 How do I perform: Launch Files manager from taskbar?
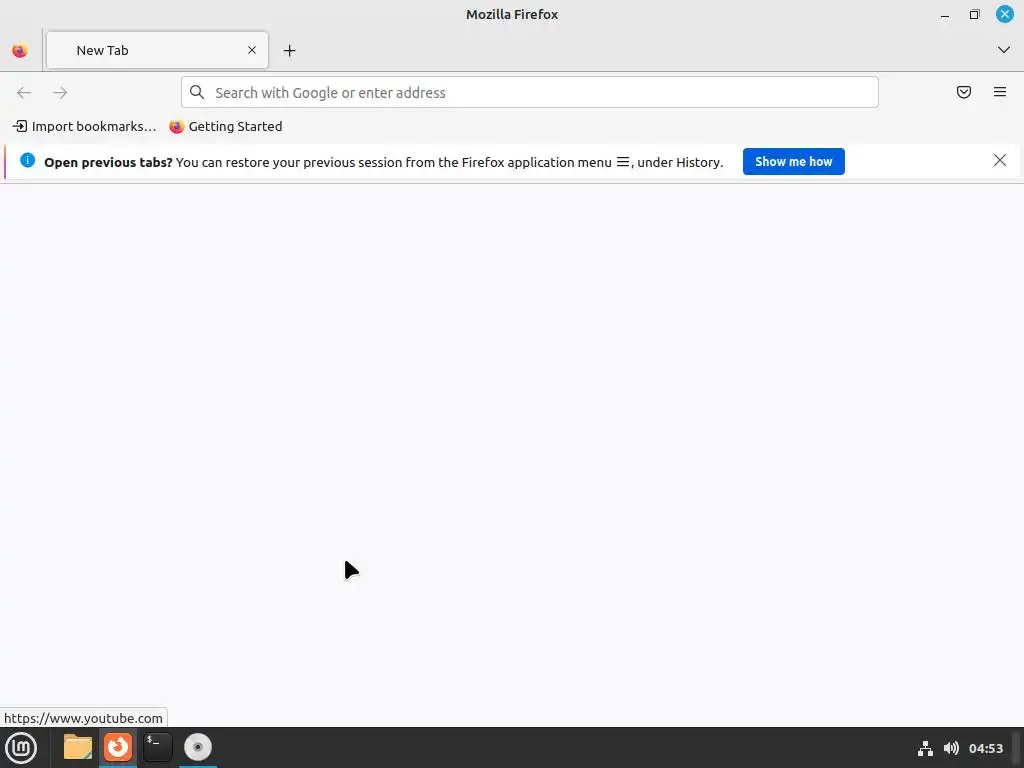click(x=78, y=747)
